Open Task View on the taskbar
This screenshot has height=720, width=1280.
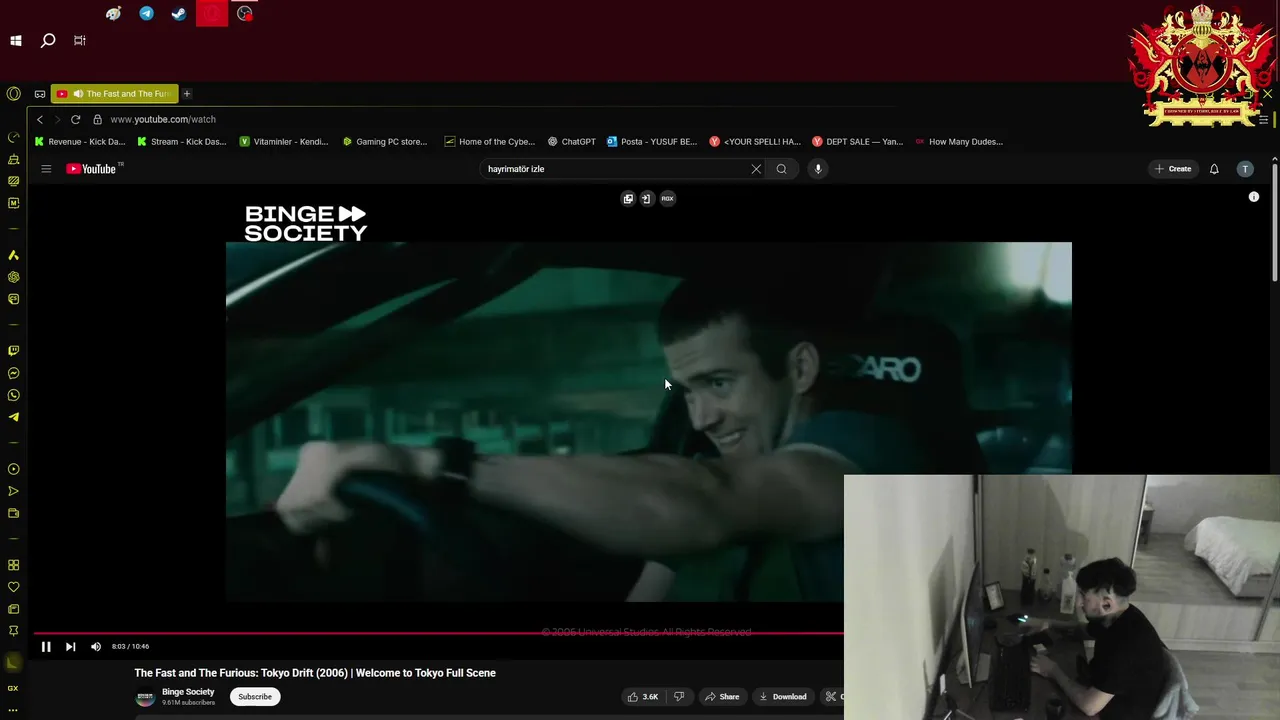point(80,41)
